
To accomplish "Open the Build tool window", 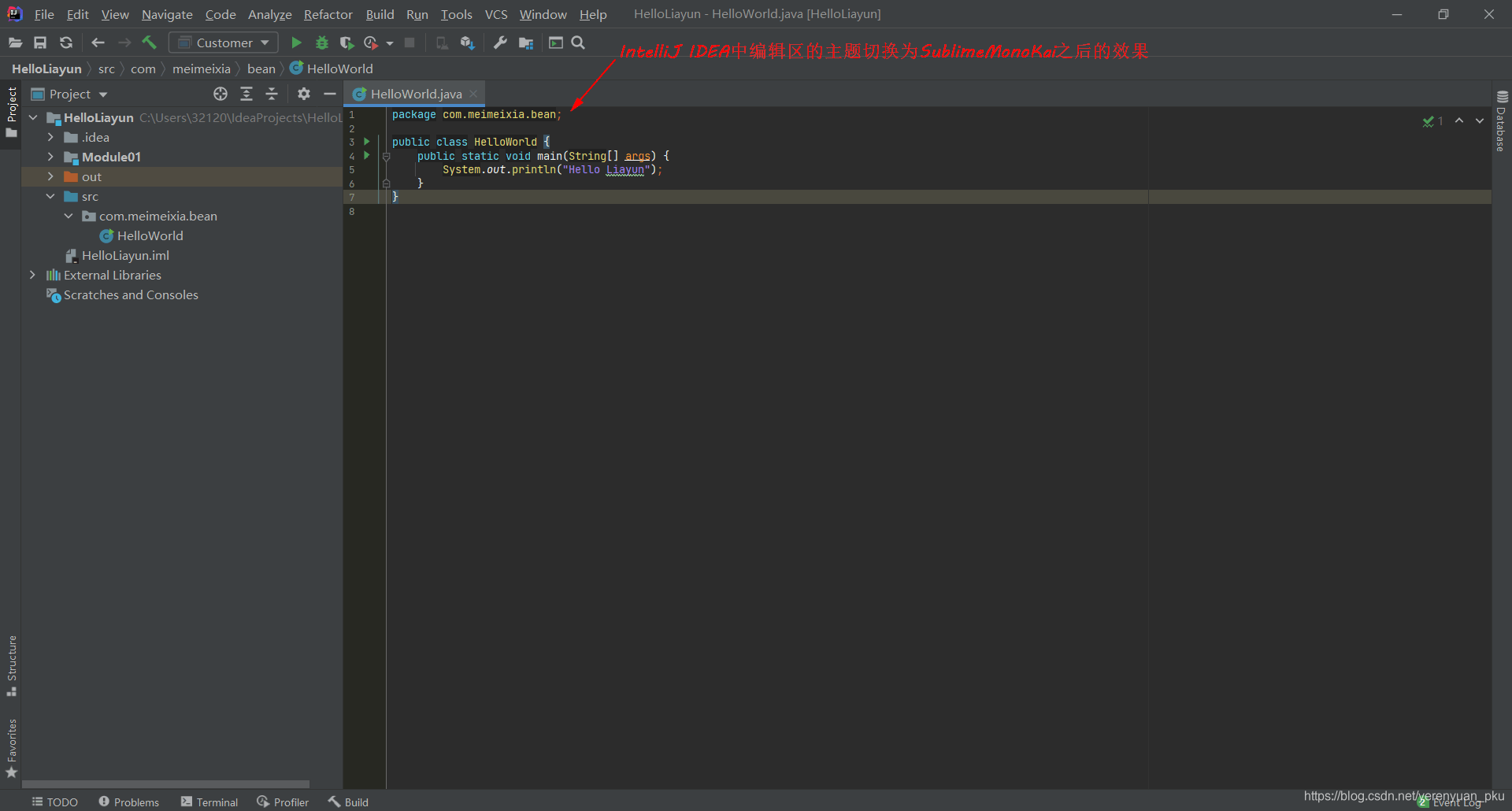I will [x=348, y=802].
